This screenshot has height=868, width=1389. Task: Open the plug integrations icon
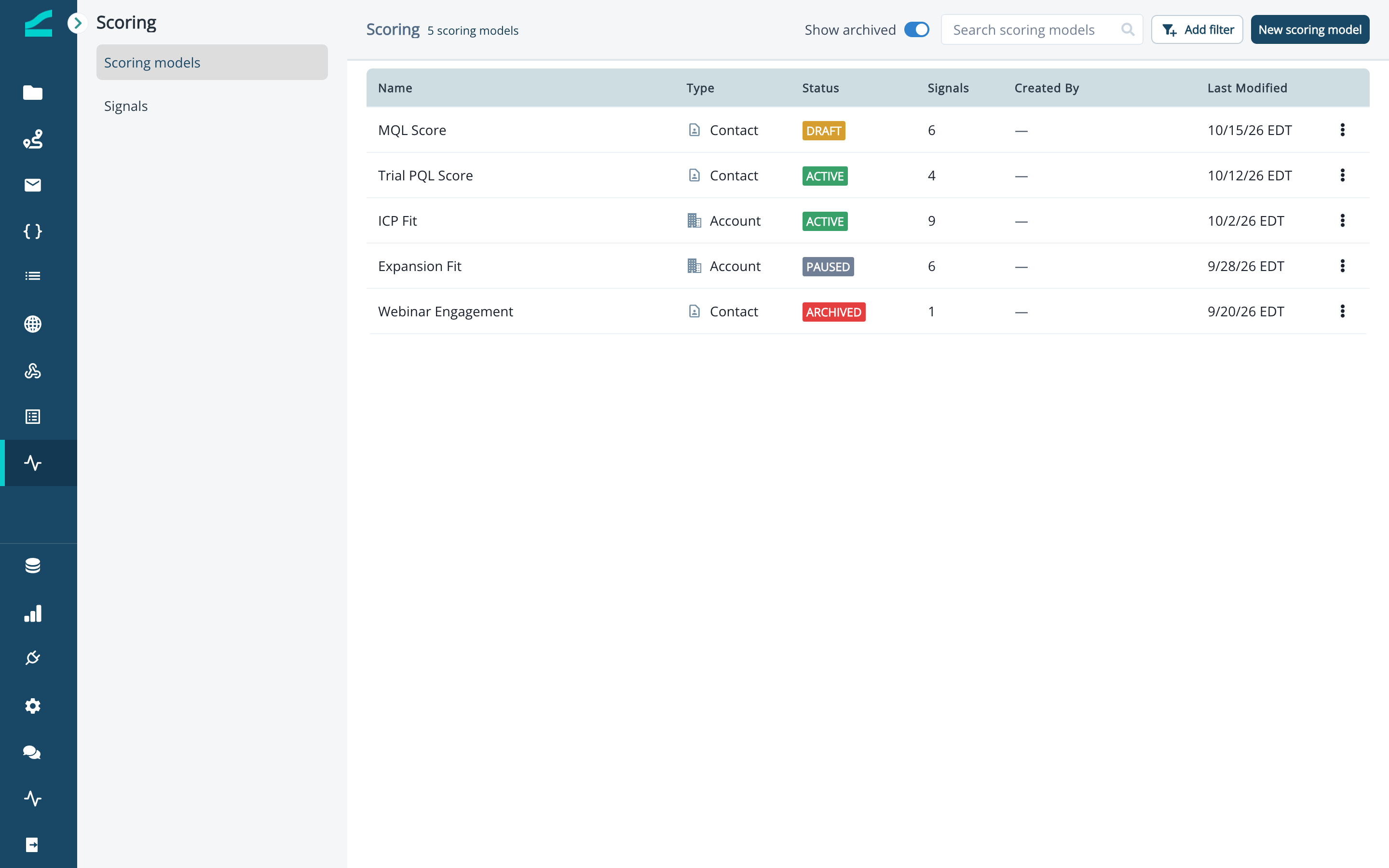33,658
